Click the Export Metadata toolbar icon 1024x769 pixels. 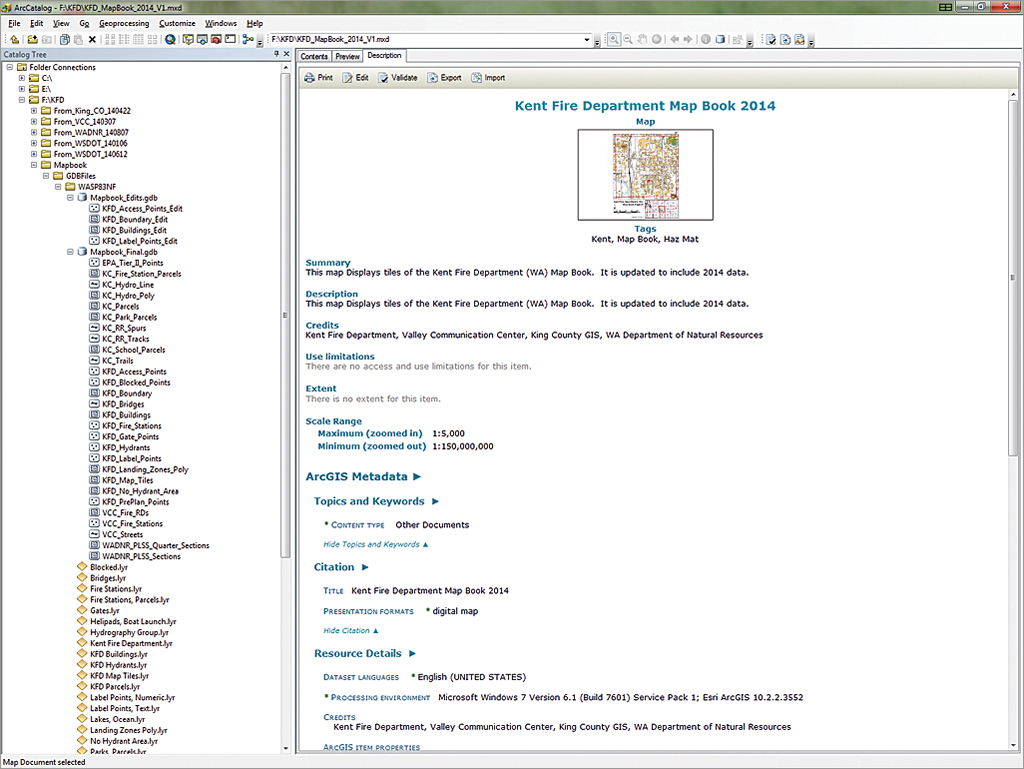pos(786,39)
